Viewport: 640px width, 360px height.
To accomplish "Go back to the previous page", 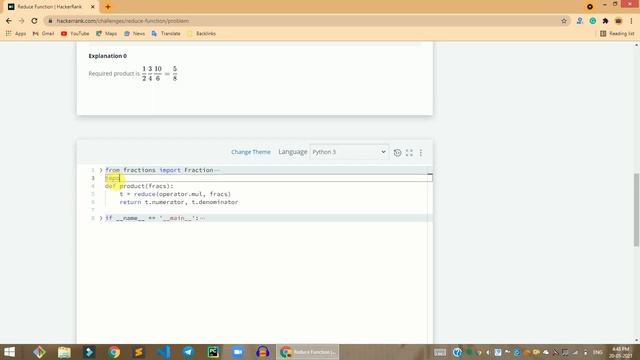I will tap(9, 21).
